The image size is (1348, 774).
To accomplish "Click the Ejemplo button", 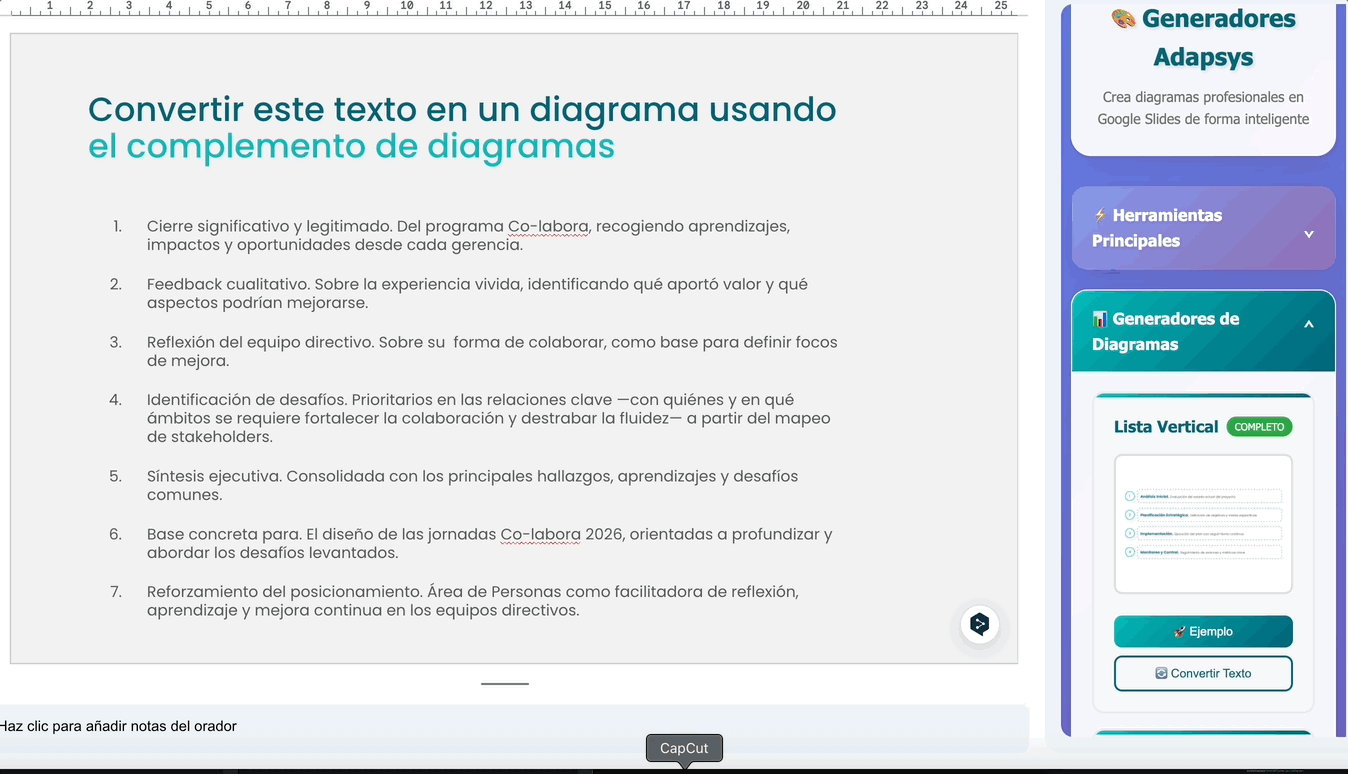I will 1203,632.
